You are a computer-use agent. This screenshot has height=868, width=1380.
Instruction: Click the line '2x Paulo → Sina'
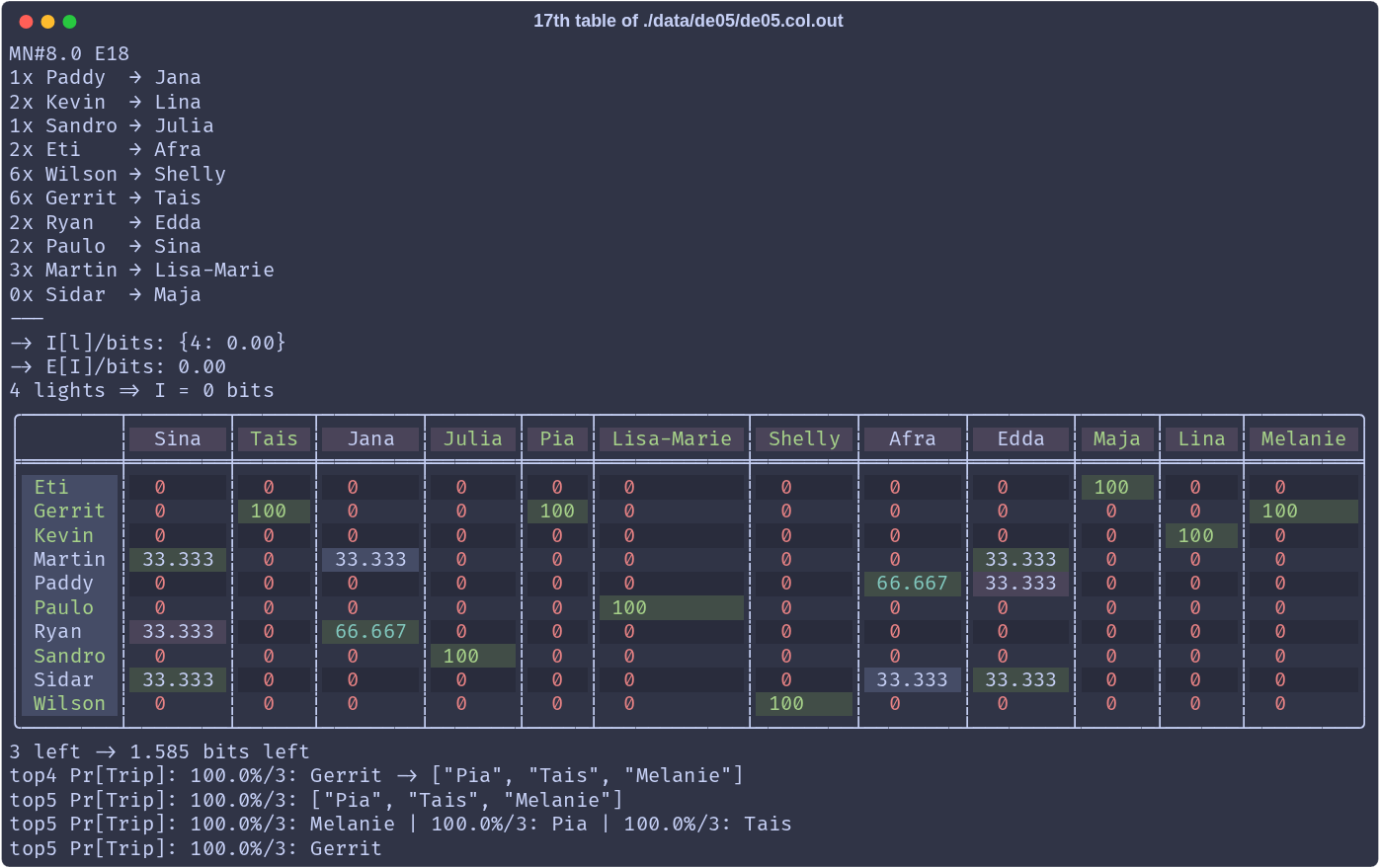tap(106, 246)
